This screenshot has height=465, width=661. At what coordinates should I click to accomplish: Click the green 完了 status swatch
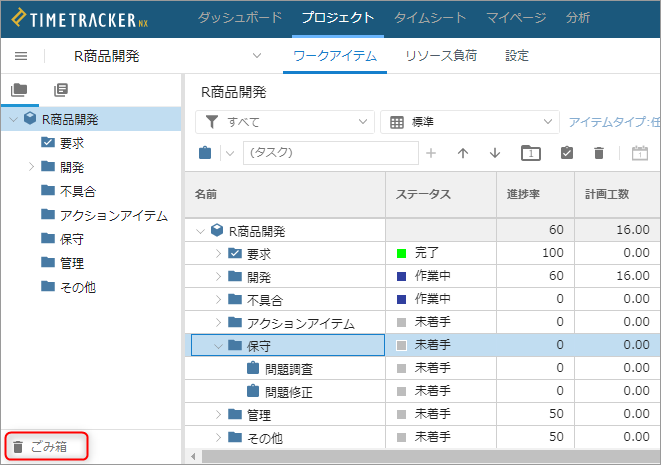click(x=401, y=253)
